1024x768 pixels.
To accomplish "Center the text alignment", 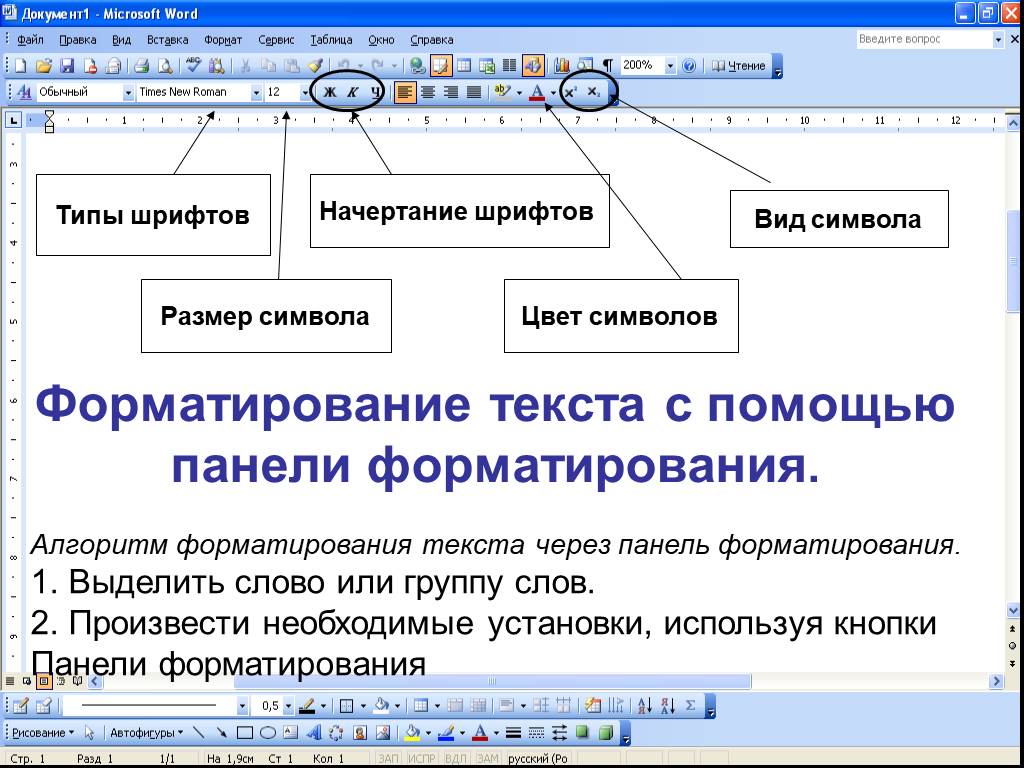I will click(428, 92).
